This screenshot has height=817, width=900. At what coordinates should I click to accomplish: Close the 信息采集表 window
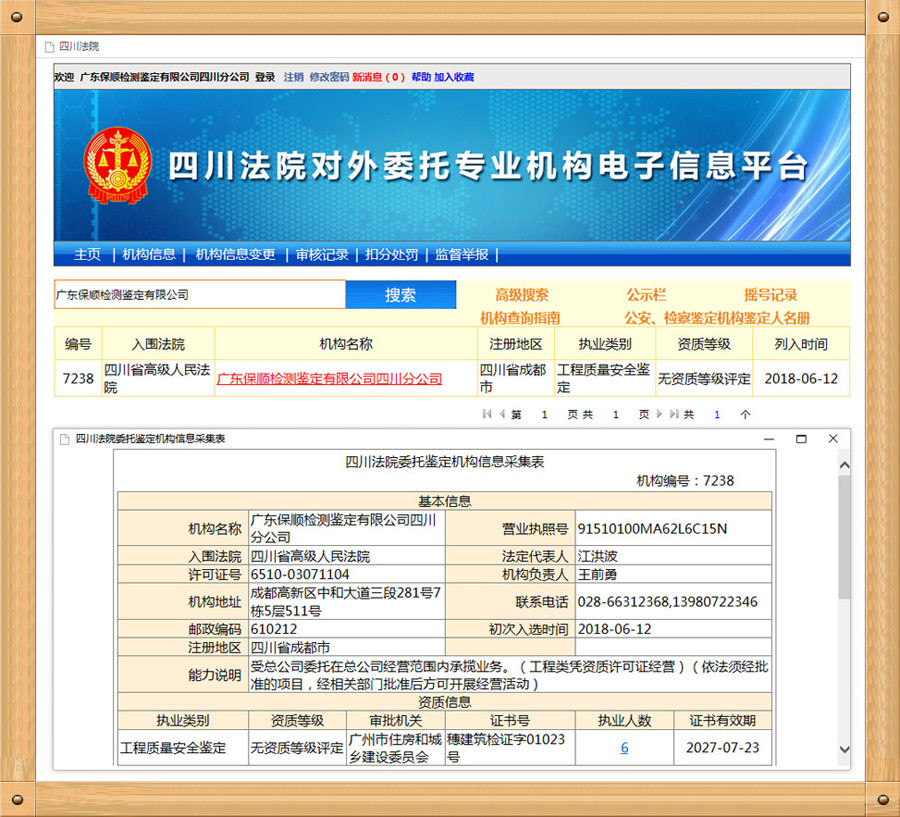(x=833, y=439)
